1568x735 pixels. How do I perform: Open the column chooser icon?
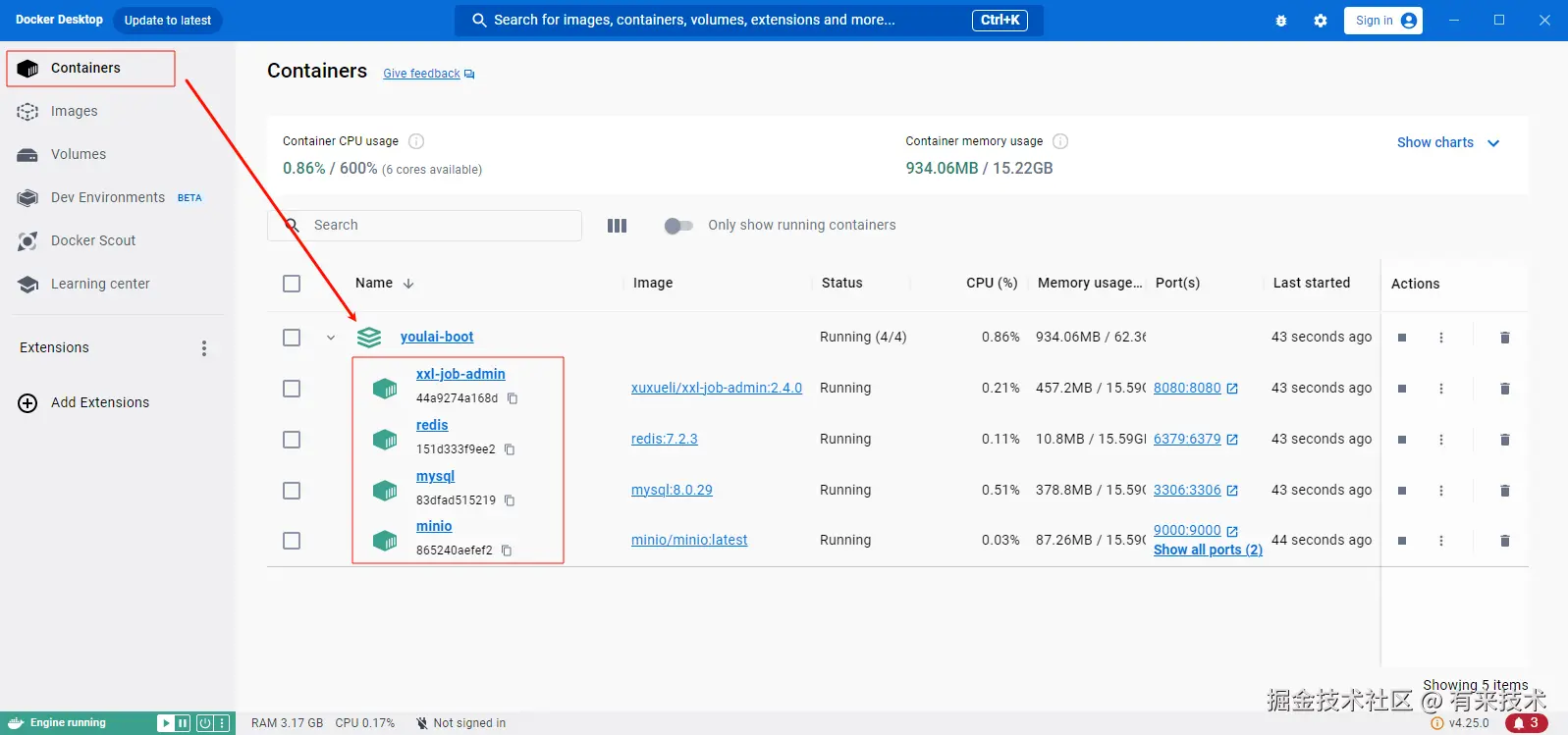tap(617, 226)
